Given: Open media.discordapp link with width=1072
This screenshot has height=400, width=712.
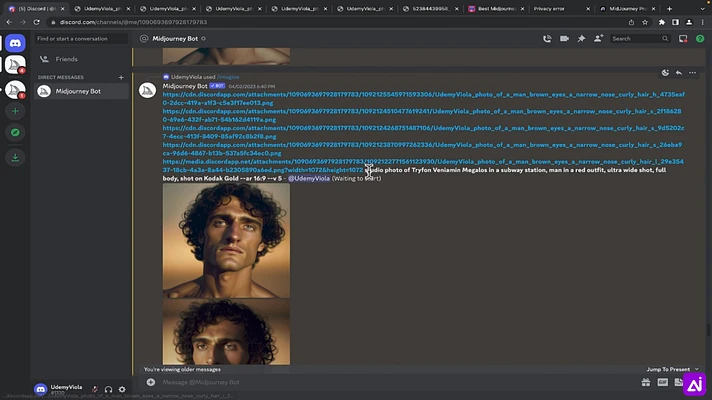Looking at the screenshot, I should coord(423,166).
